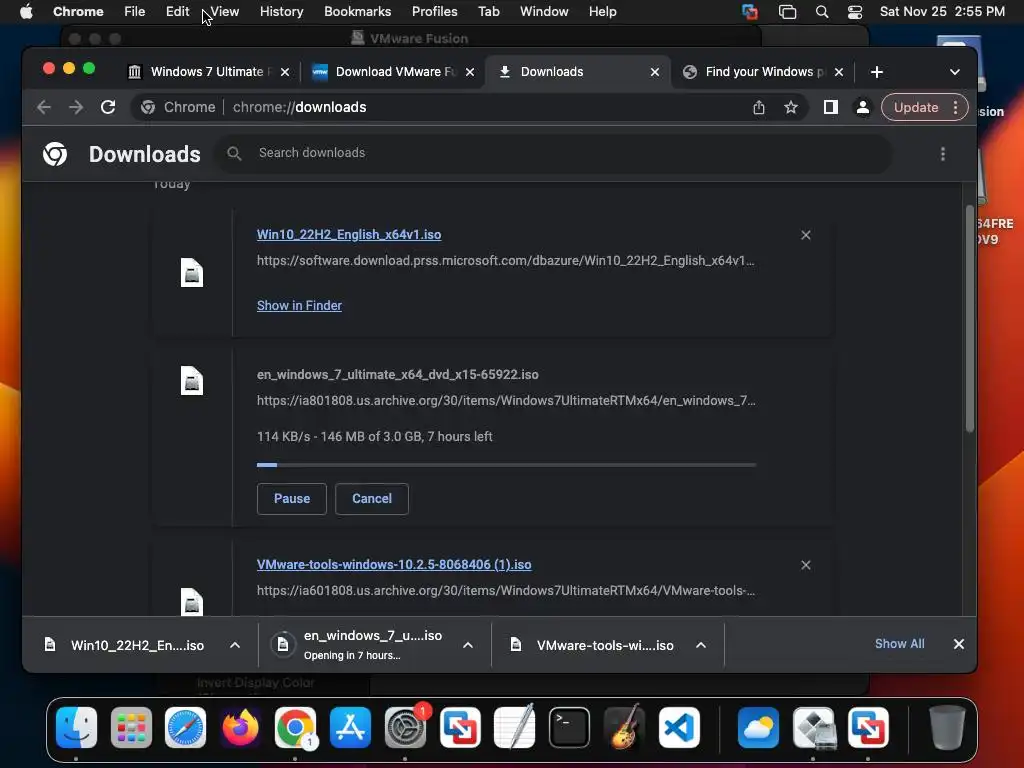Screen dimensions: 1024x768
Task: Click the Windows 7 download progress bar
Action: pyautogui.click(x=506, y=465)
